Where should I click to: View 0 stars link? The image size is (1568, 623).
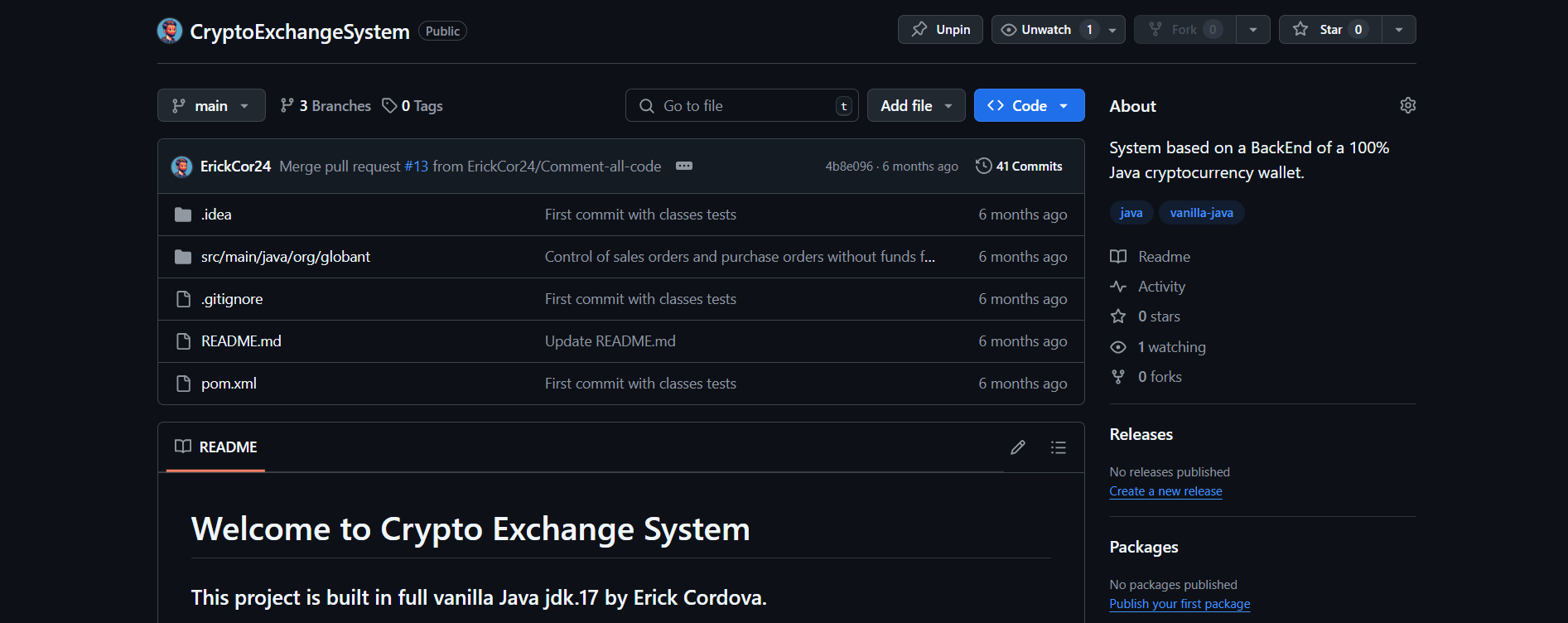coord(1146,316)
